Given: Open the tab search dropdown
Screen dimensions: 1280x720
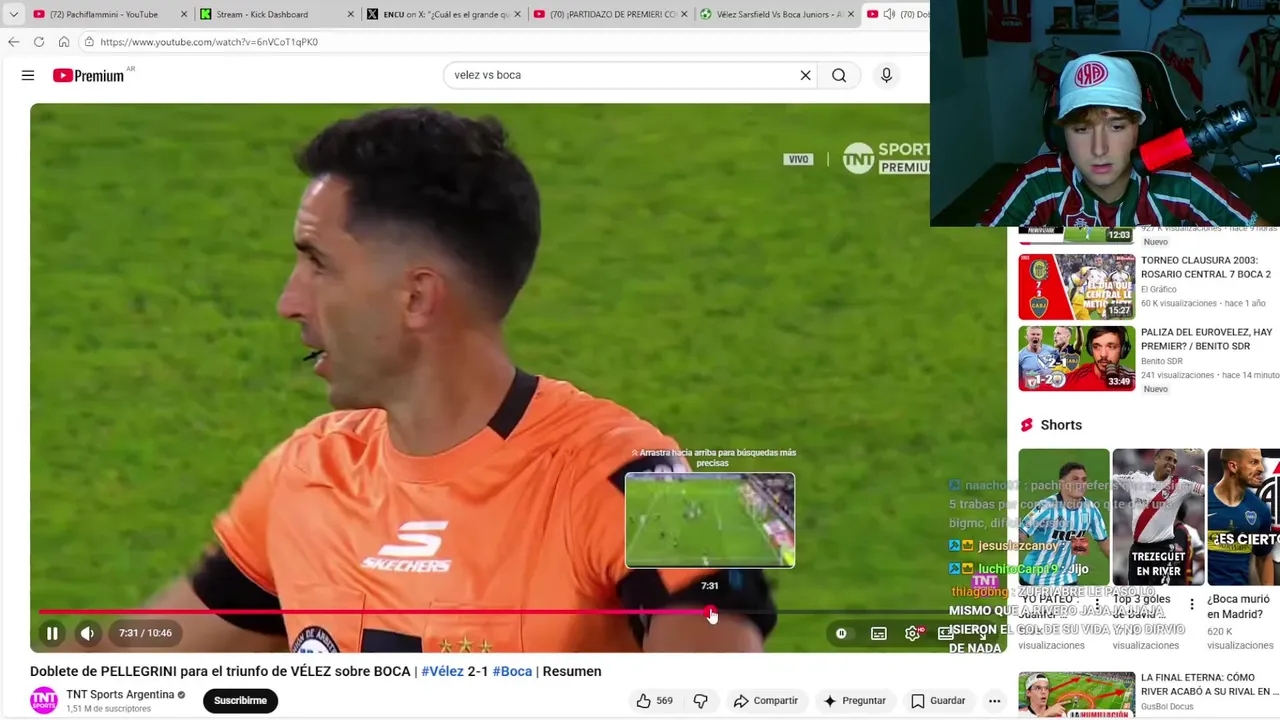Looking at the screenshot, I should pos(13,14).
